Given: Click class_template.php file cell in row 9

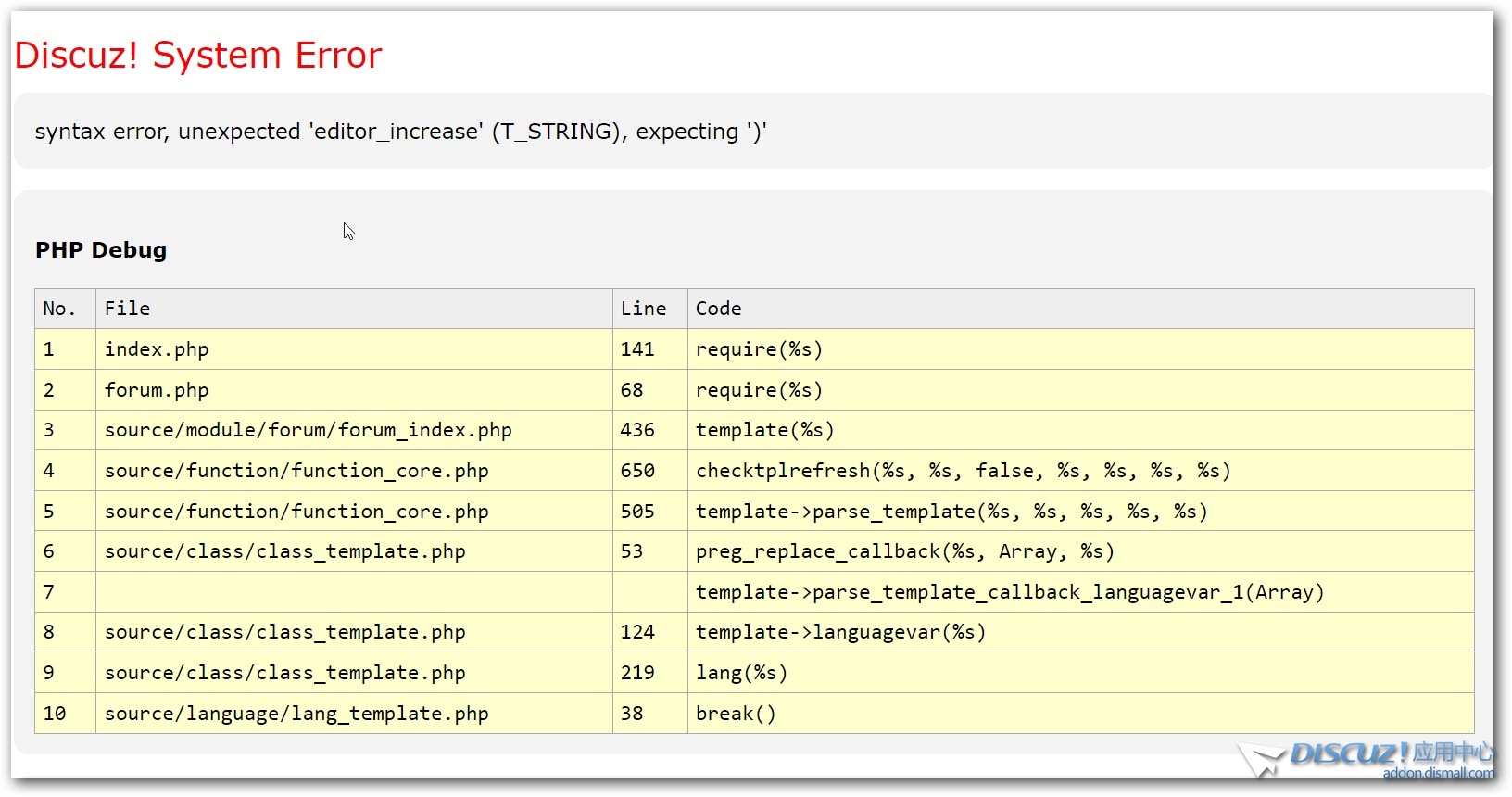Looking at the screenshot, I should (354, 673).
